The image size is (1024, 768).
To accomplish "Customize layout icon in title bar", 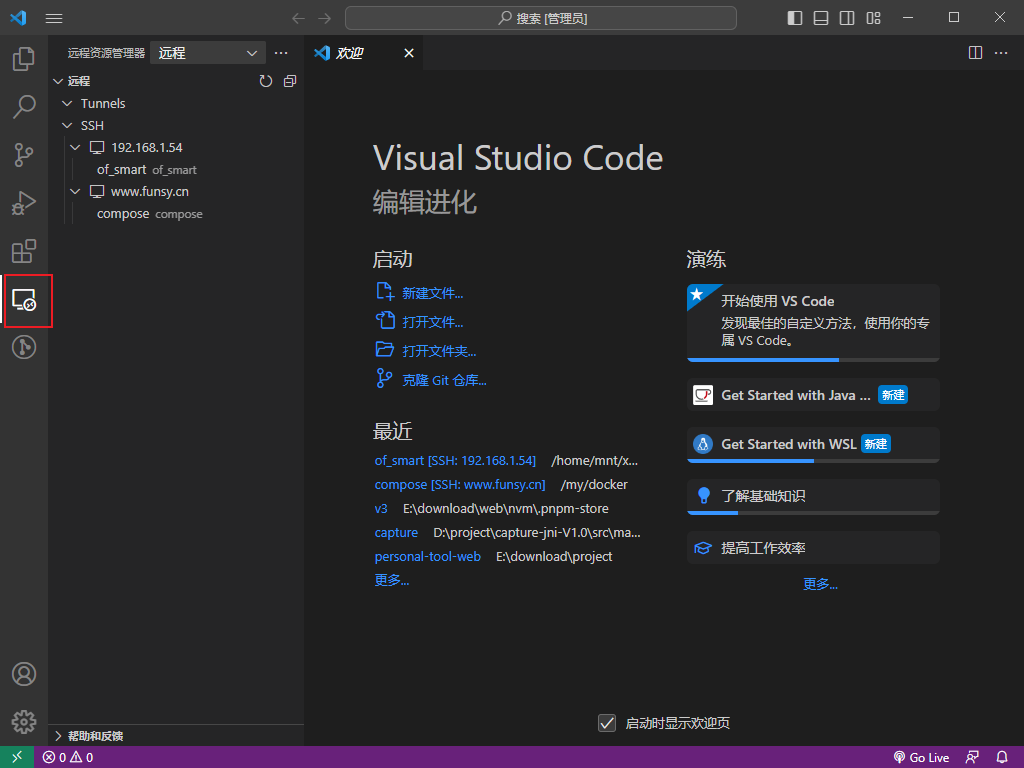I will [x=874, y=18].
